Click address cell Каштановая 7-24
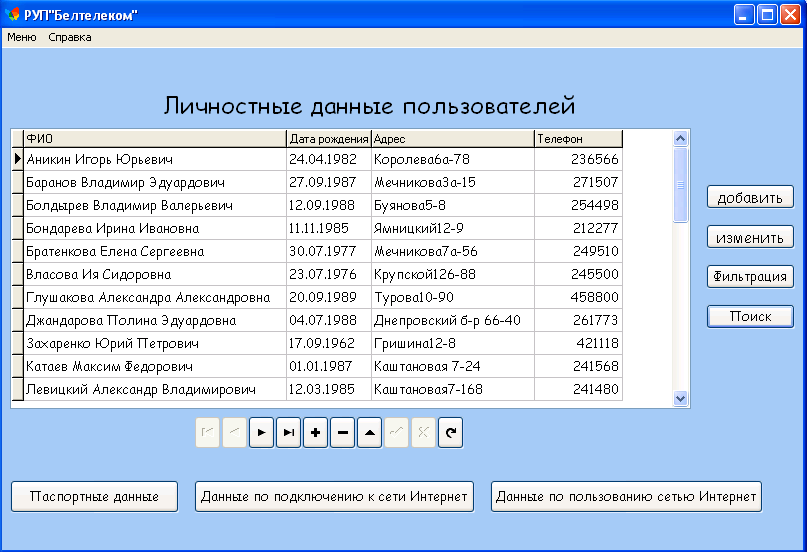The width and height of the screenshot is (807, 552). (x=452, y=366)
